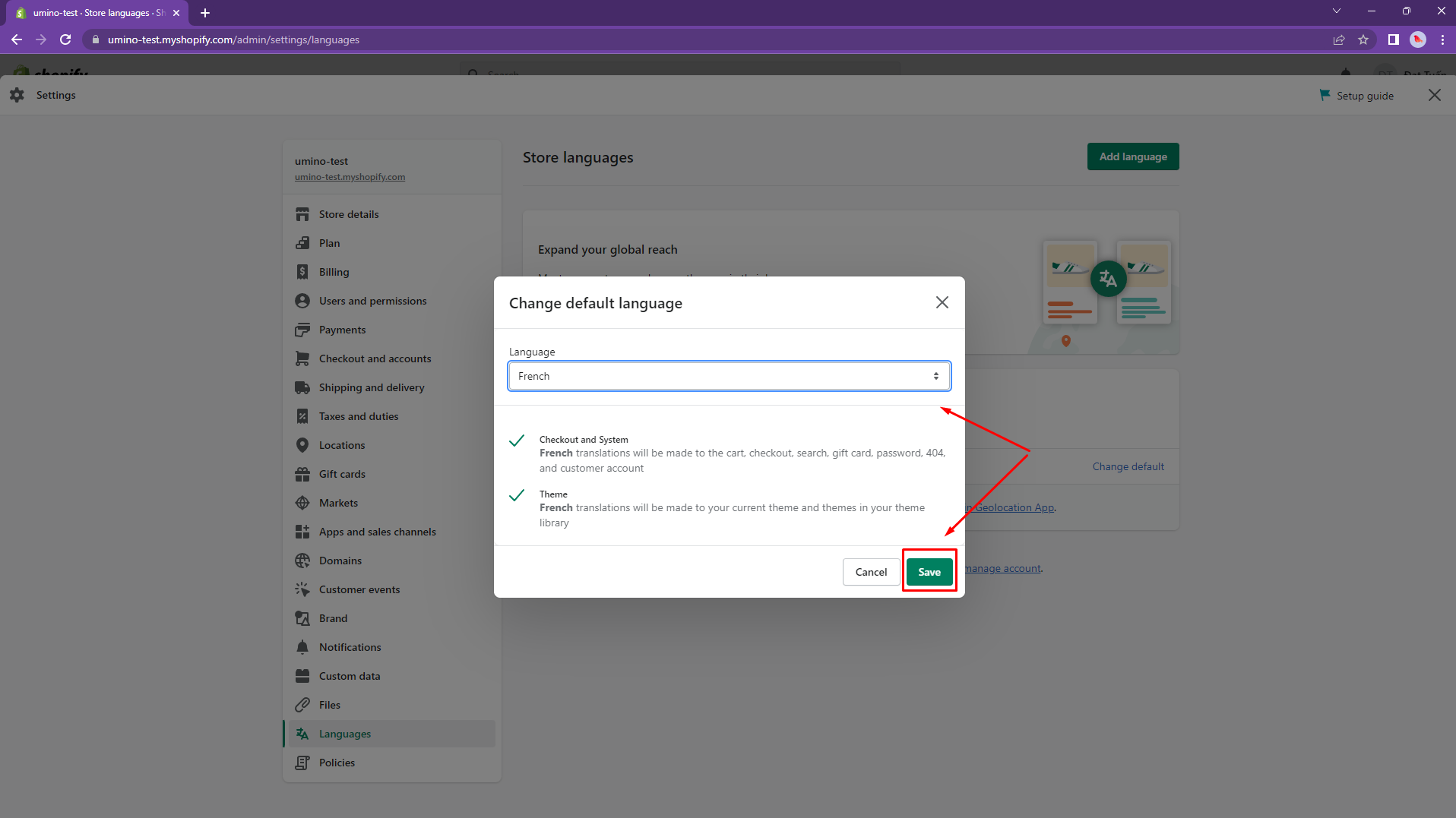Go to Payments settings menu item
Viewport: 1456px width, 818px height.
point(342,330)
